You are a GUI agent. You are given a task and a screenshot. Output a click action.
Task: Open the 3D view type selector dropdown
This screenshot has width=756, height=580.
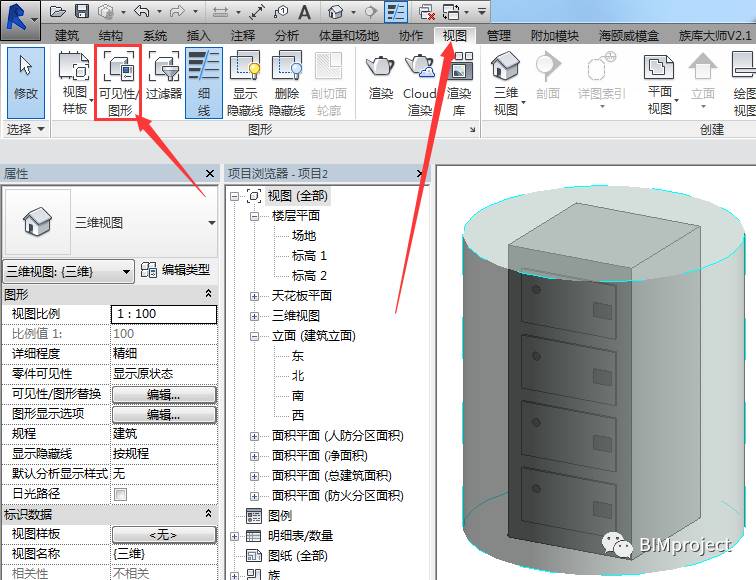[x=212, y=223]
